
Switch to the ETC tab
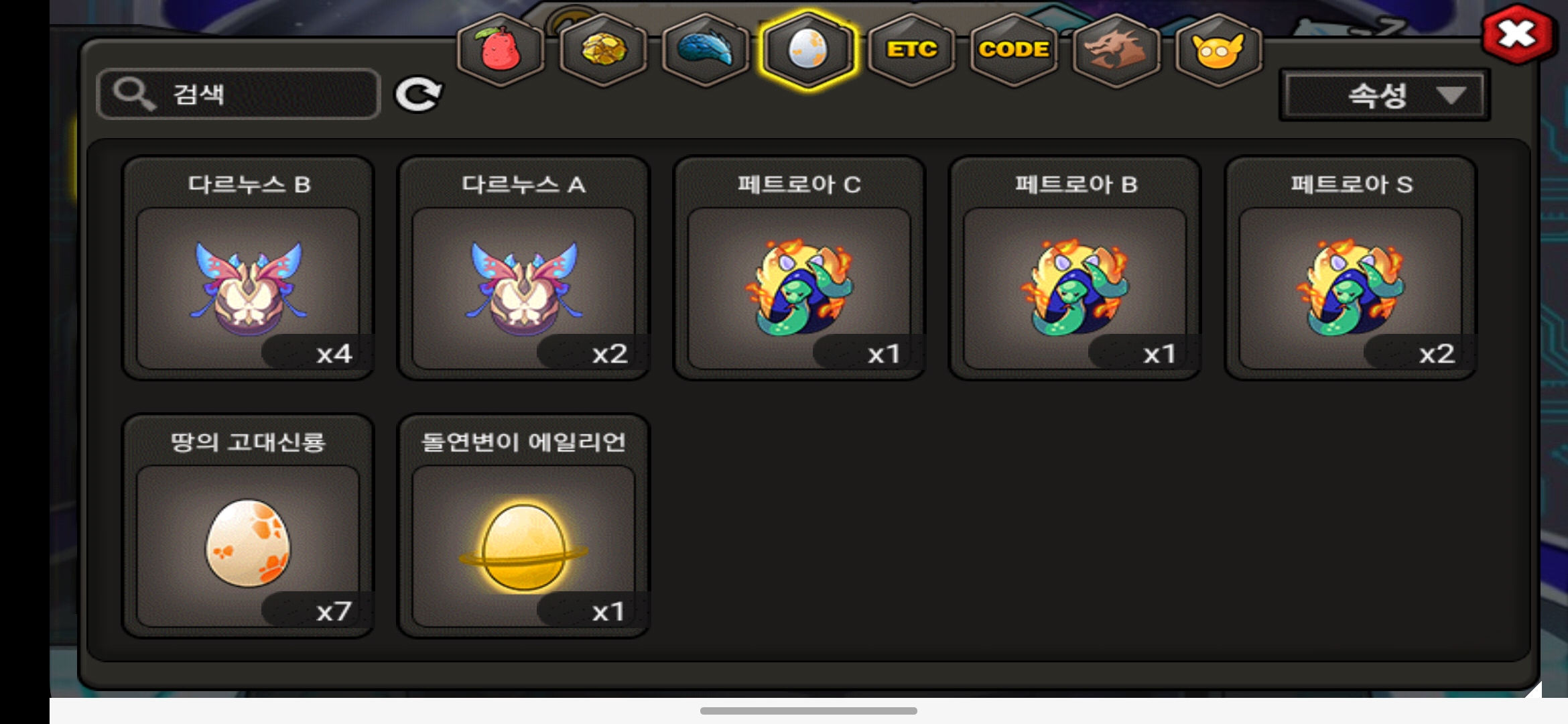pos(911,50)
